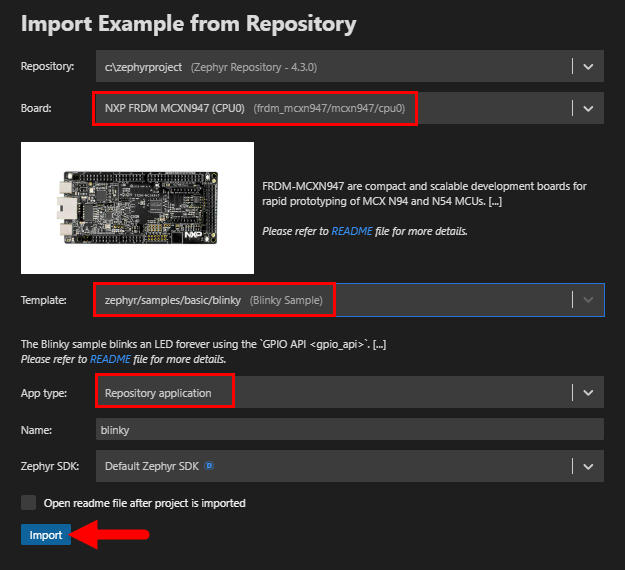Click the FRDM-MCXN947 board image

pyautogui.click(x=138, y=208)
